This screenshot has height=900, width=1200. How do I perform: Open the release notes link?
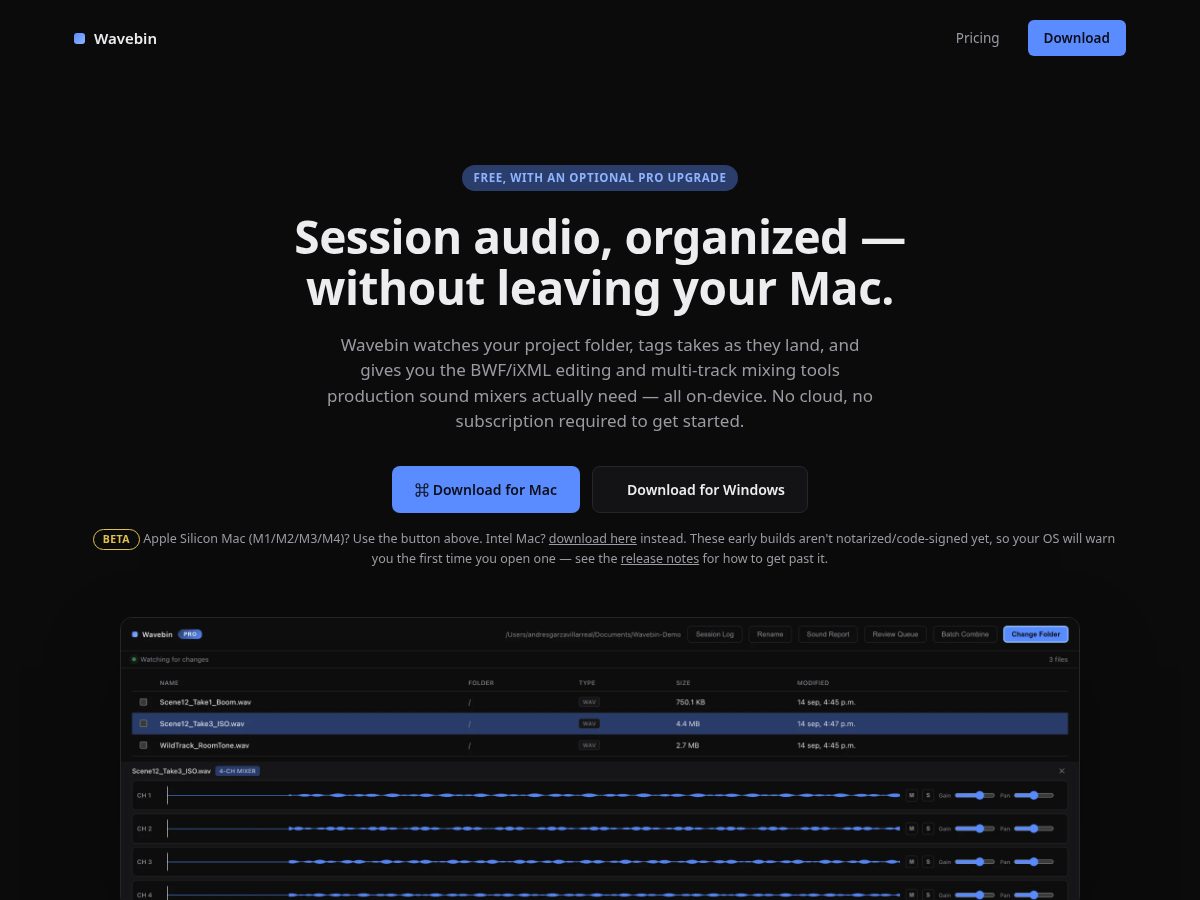(x=660, y=558)
